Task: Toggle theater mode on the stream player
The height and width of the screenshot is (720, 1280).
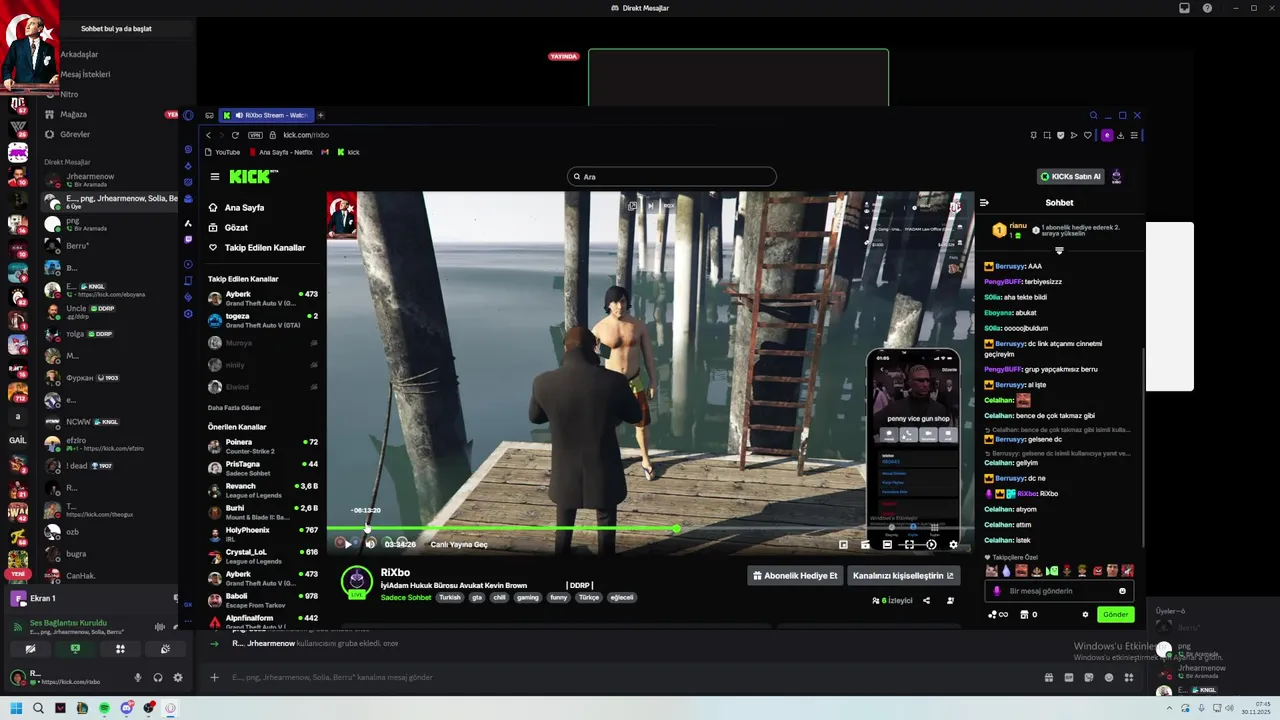Action: tap(887, 545)
